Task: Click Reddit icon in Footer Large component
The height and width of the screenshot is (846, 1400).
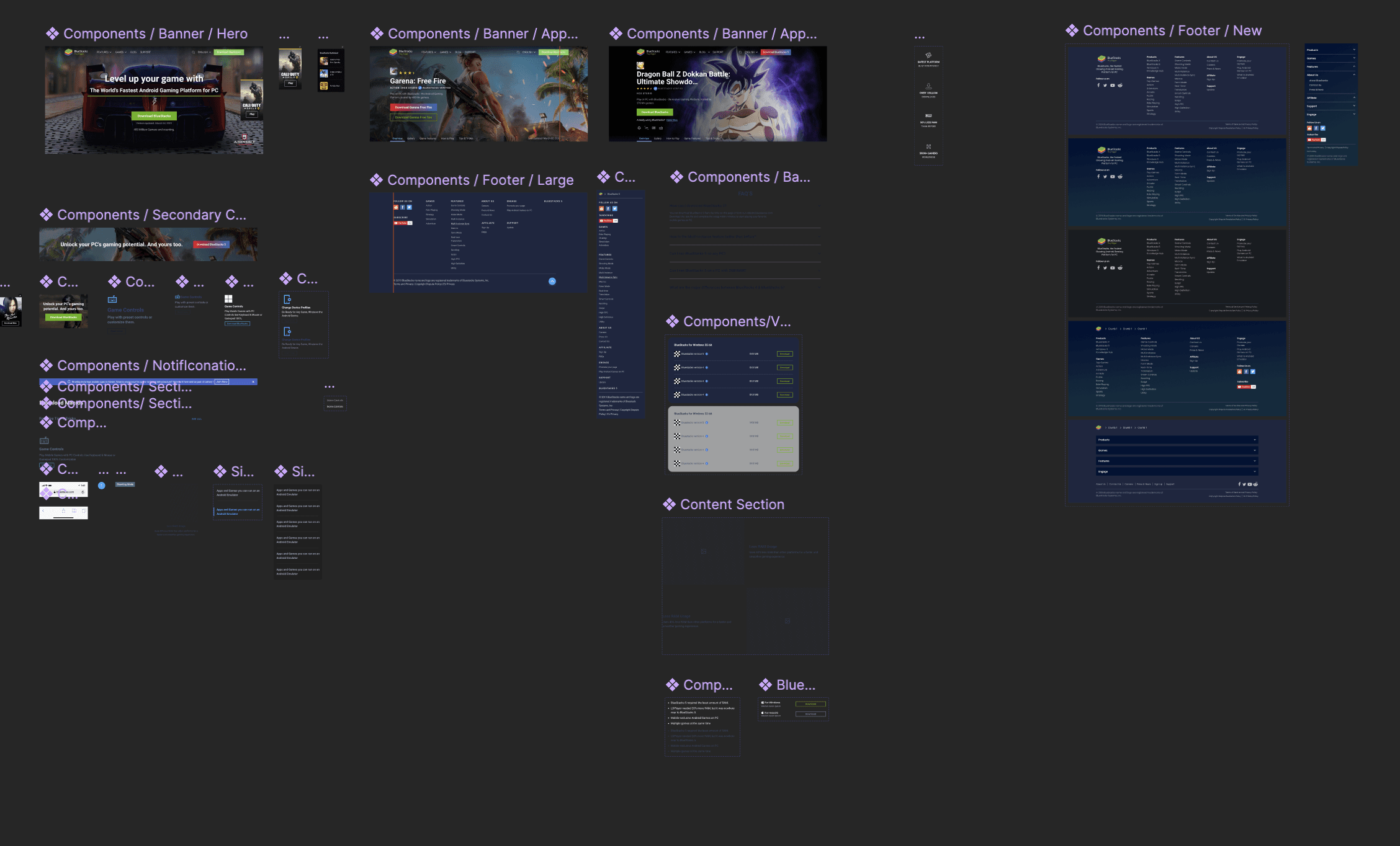Action: [396, 208]
